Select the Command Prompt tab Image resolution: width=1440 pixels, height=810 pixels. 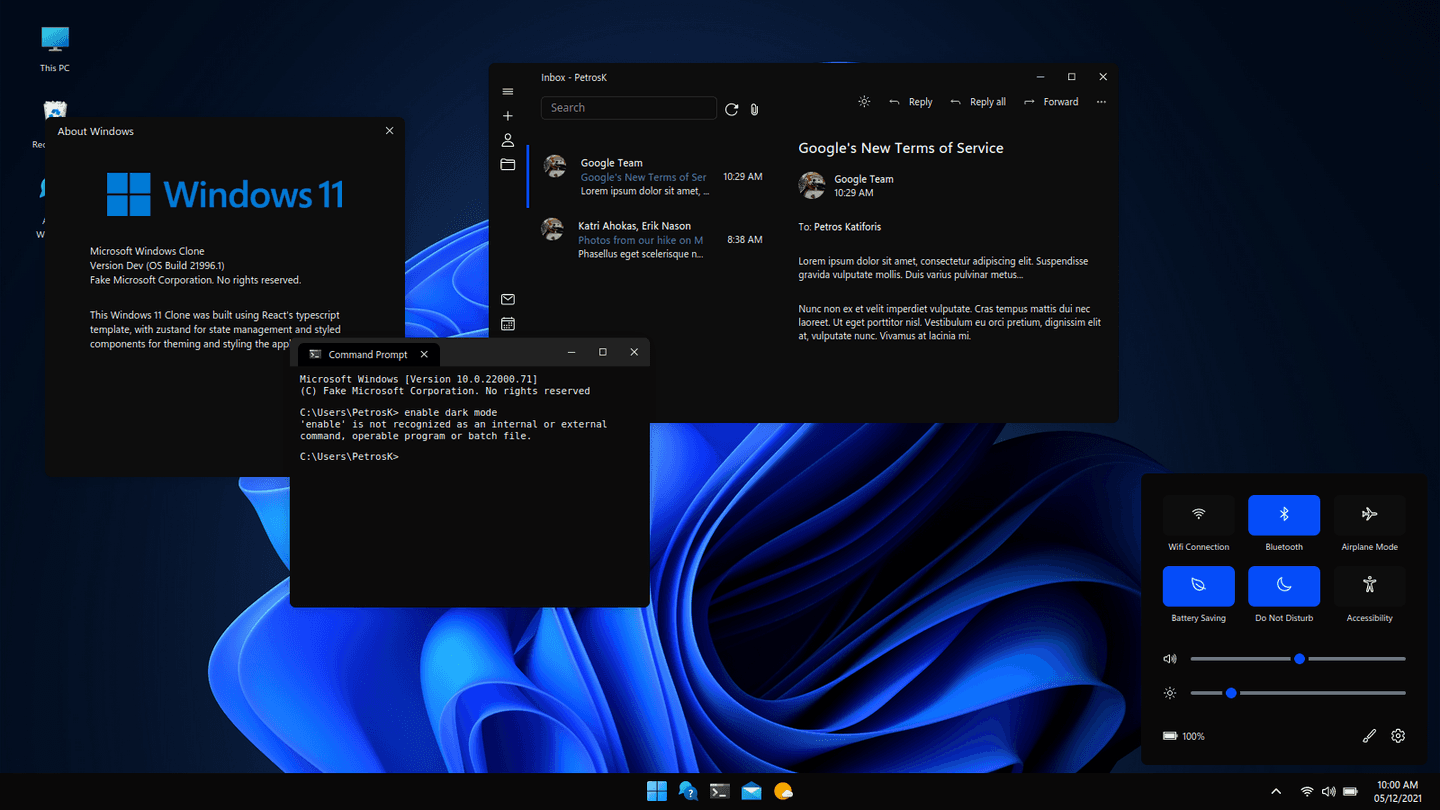368,354
